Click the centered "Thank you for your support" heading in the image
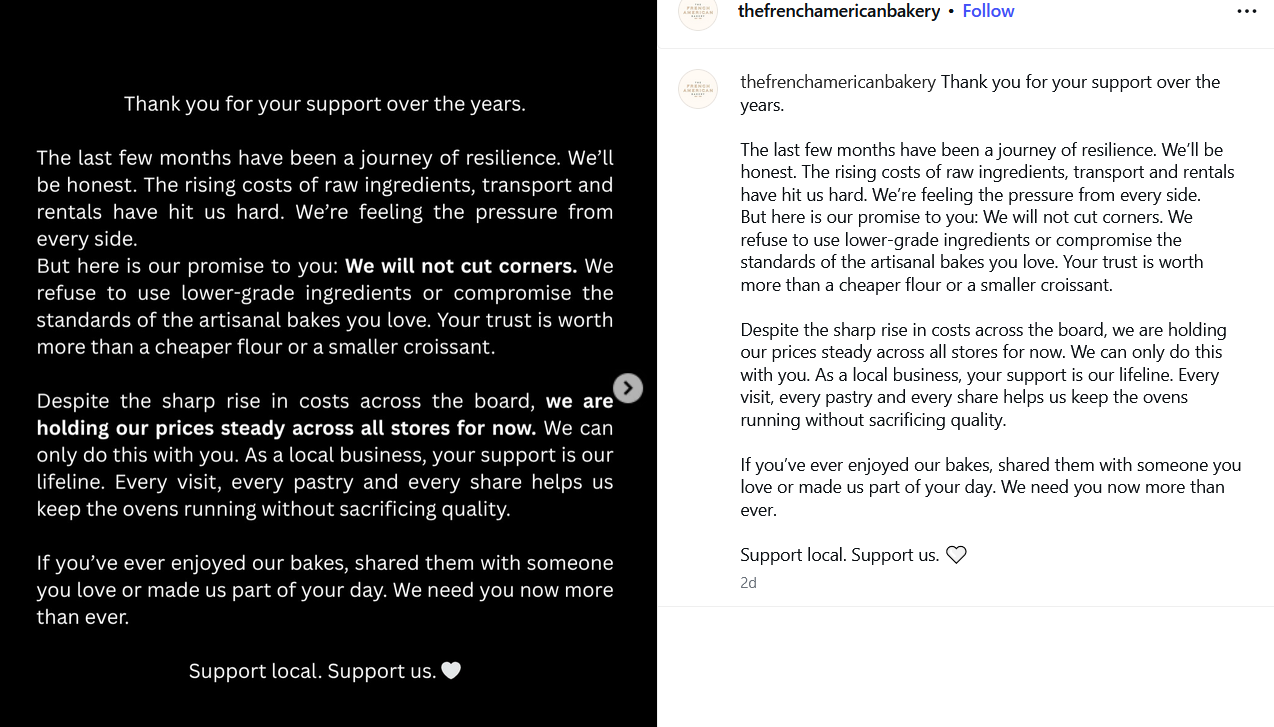Viewport: 1274px width, 727px height. pos(325,104)
